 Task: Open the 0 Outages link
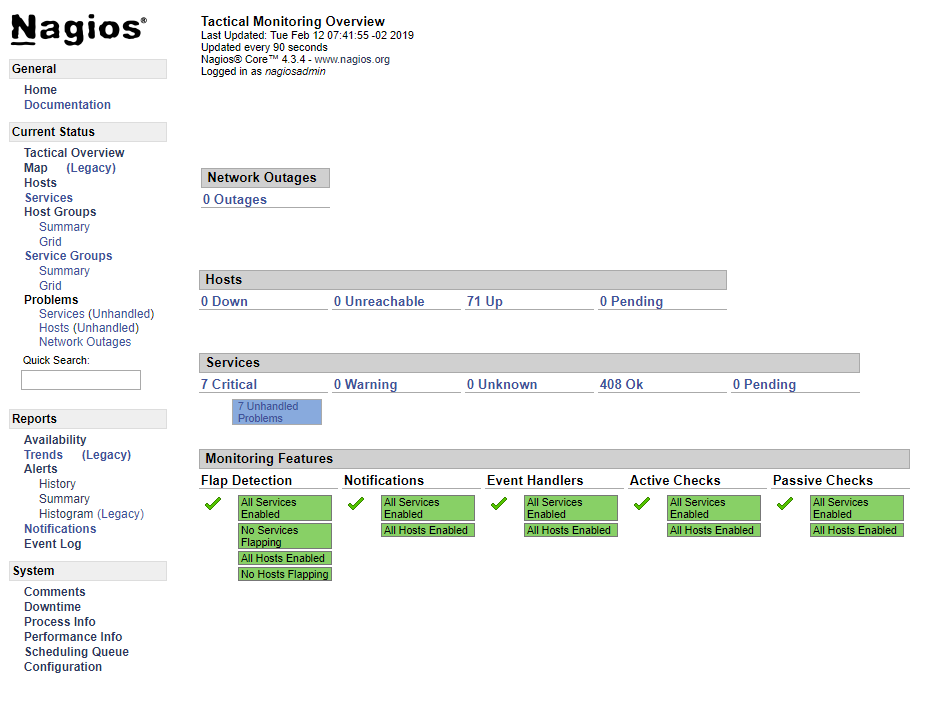pos(235,200)
